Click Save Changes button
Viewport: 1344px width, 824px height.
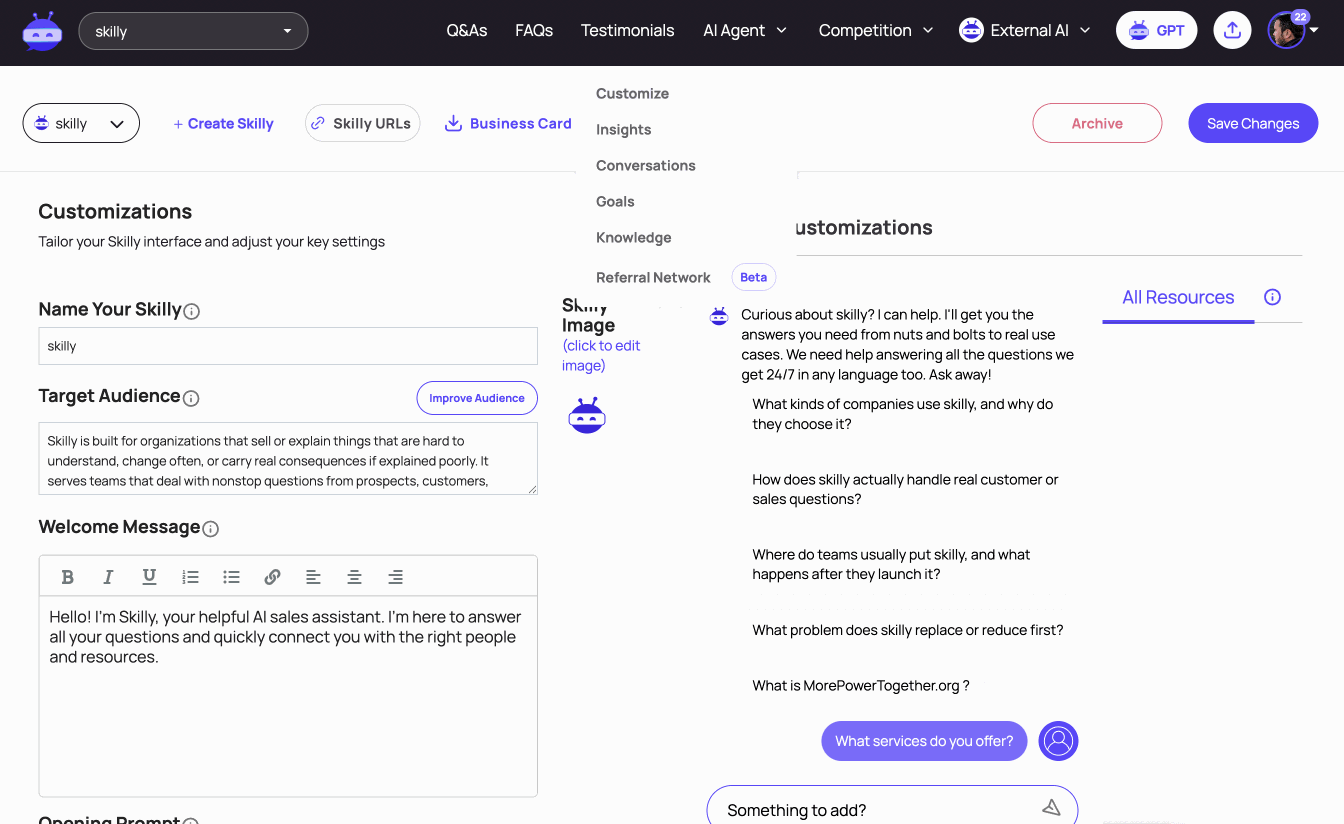point(1253,123)
